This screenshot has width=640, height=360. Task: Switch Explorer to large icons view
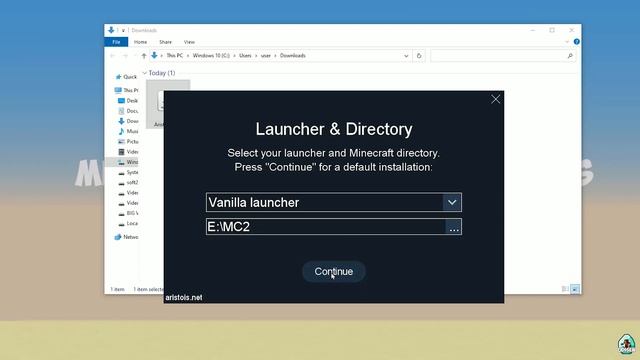575,289
